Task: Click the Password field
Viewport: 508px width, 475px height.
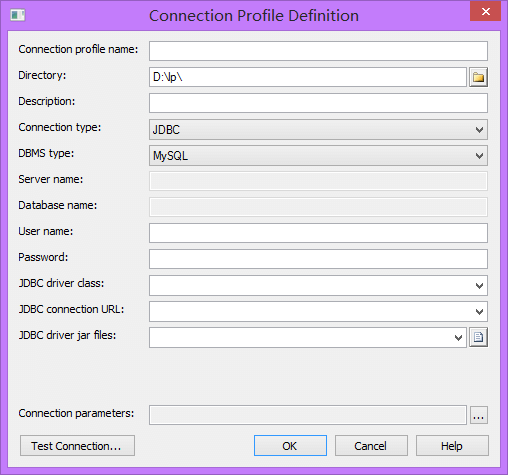Action: pyautogui.click(x=318, y=259)
